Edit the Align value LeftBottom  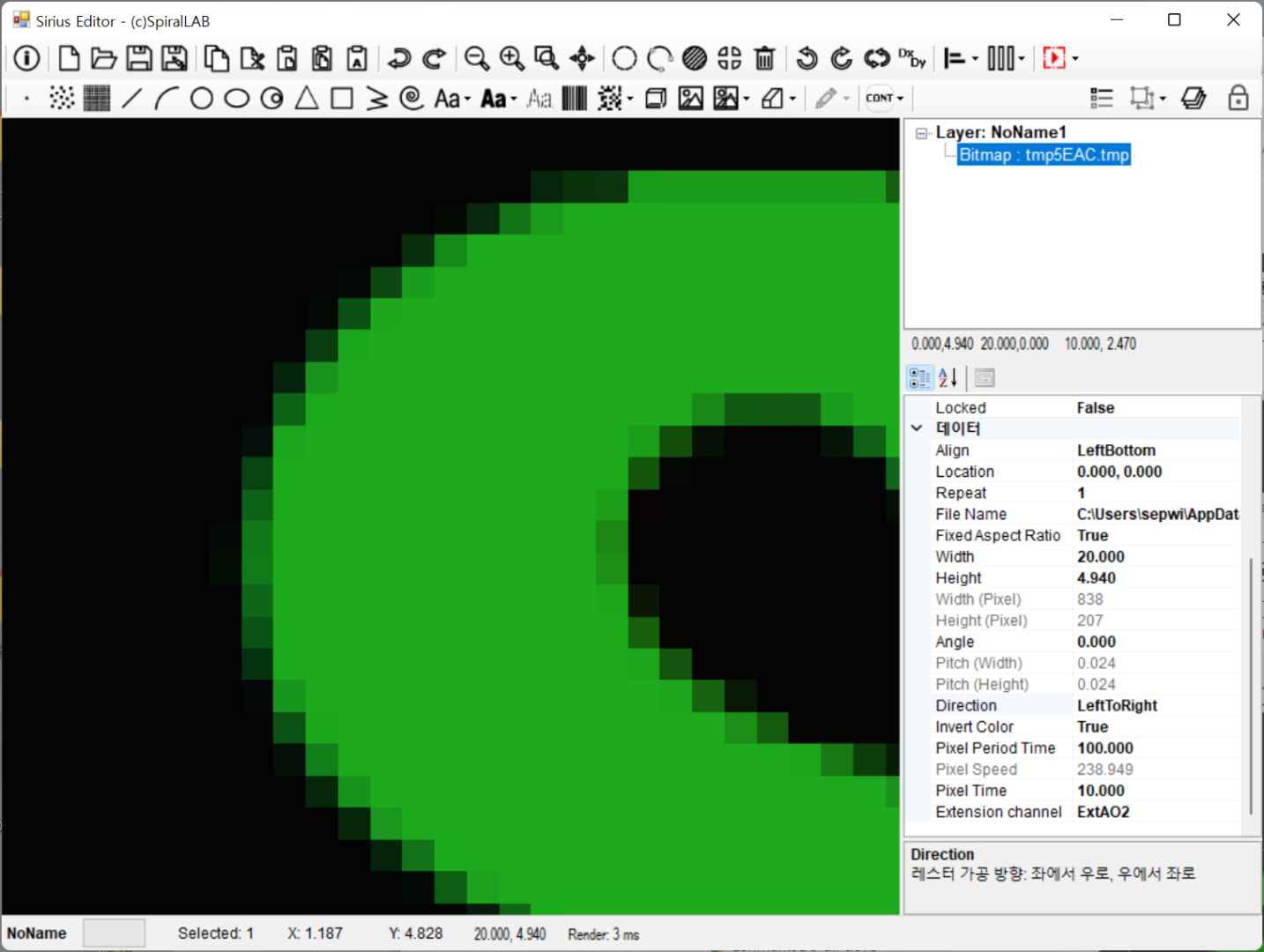1156,450
